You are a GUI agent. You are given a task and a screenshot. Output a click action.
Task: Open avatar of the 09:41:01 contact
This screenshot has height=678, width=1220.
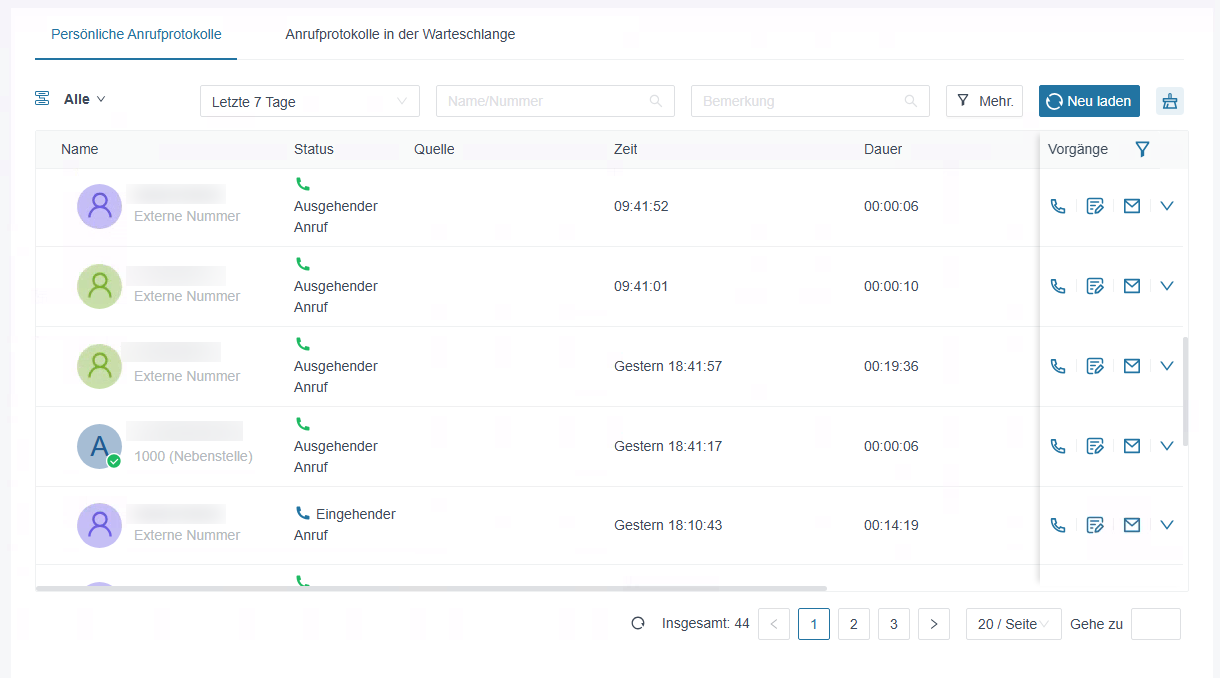click(x=99, y=286)
